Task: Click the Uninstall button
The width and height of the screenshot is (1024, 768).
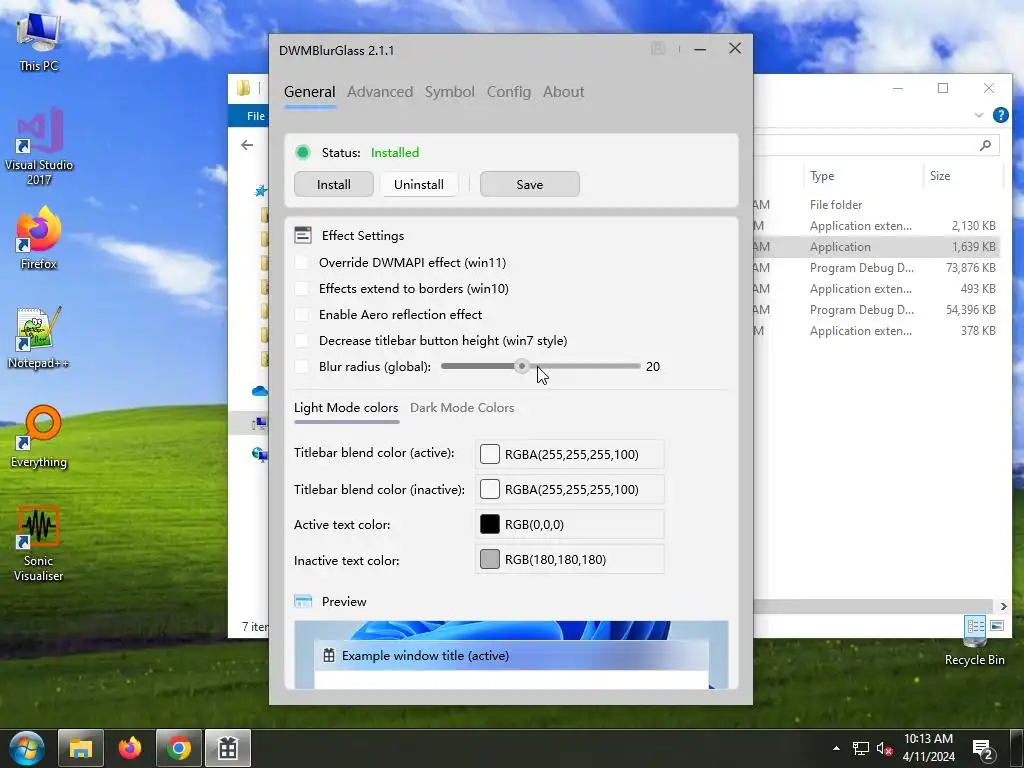Action: 419,185
